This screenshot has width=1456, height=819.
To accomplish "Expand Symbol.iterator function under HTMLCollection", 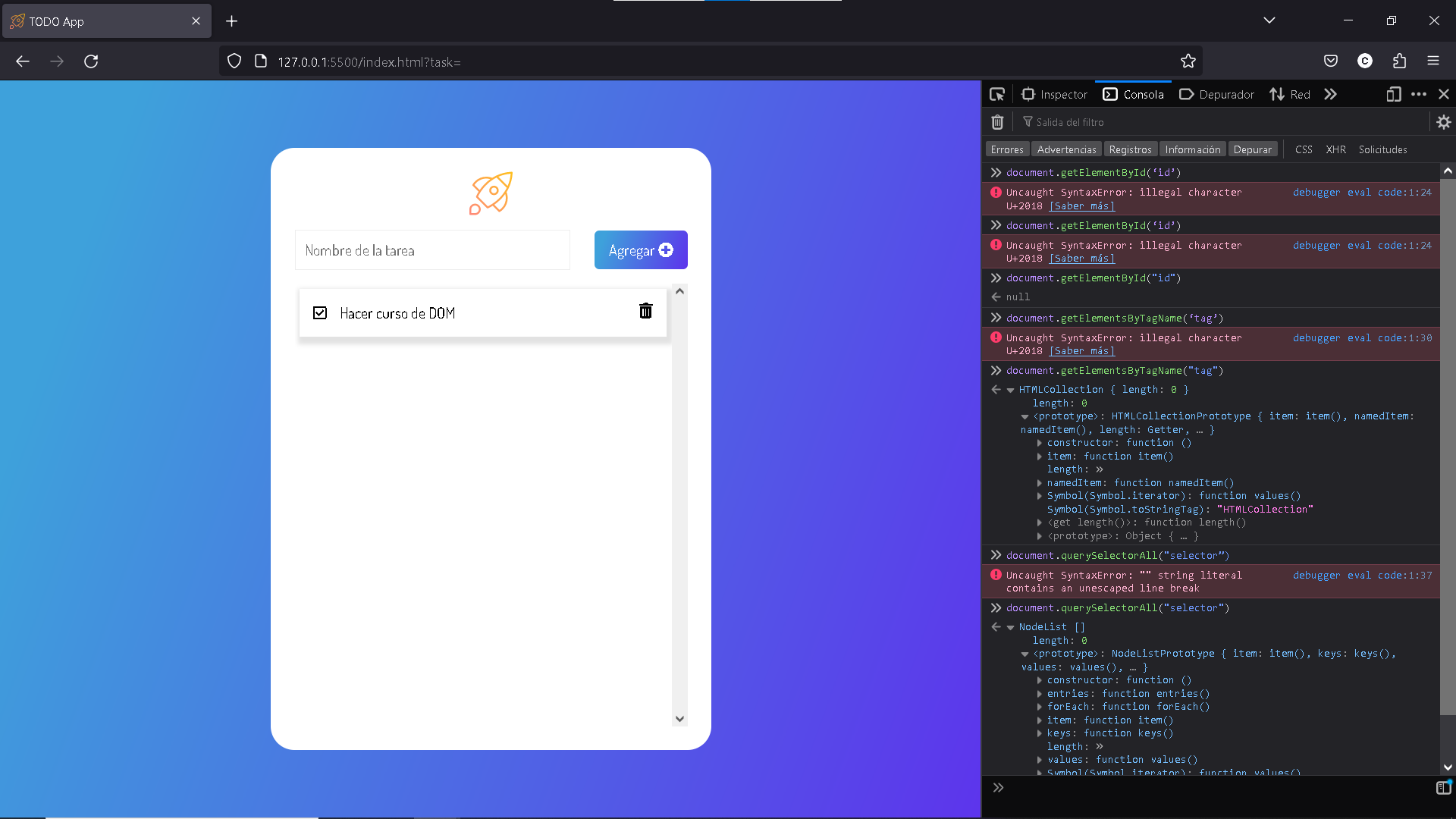I will click(x=1040, y=497).
